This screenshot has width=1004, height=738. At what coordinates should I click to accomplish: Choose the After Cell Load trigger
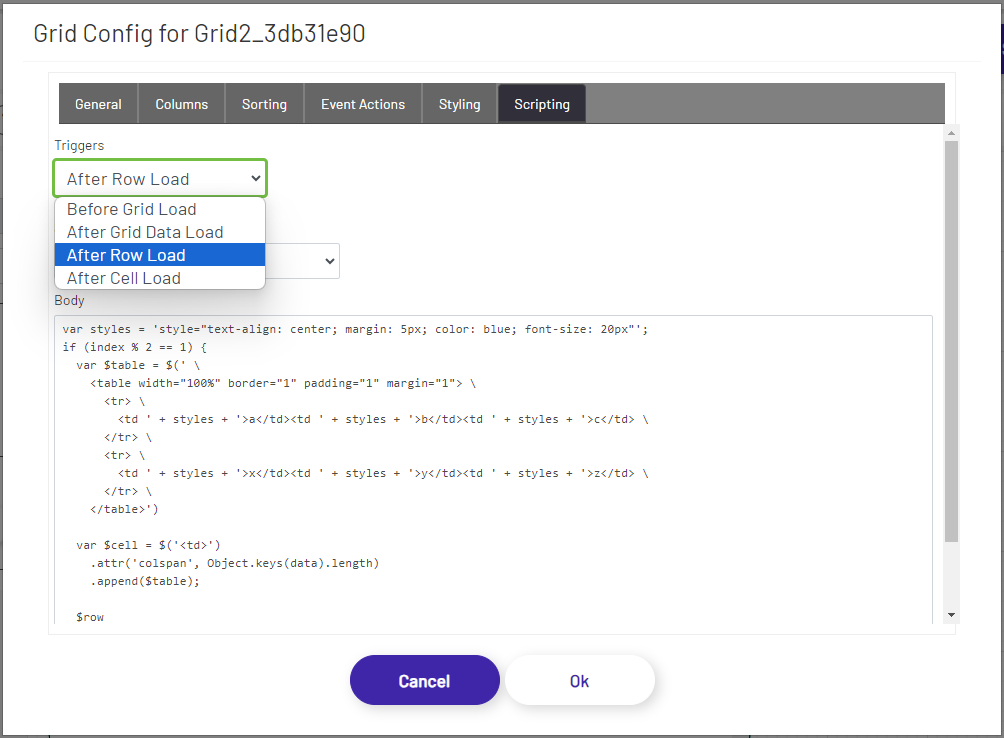click(125, 278)
